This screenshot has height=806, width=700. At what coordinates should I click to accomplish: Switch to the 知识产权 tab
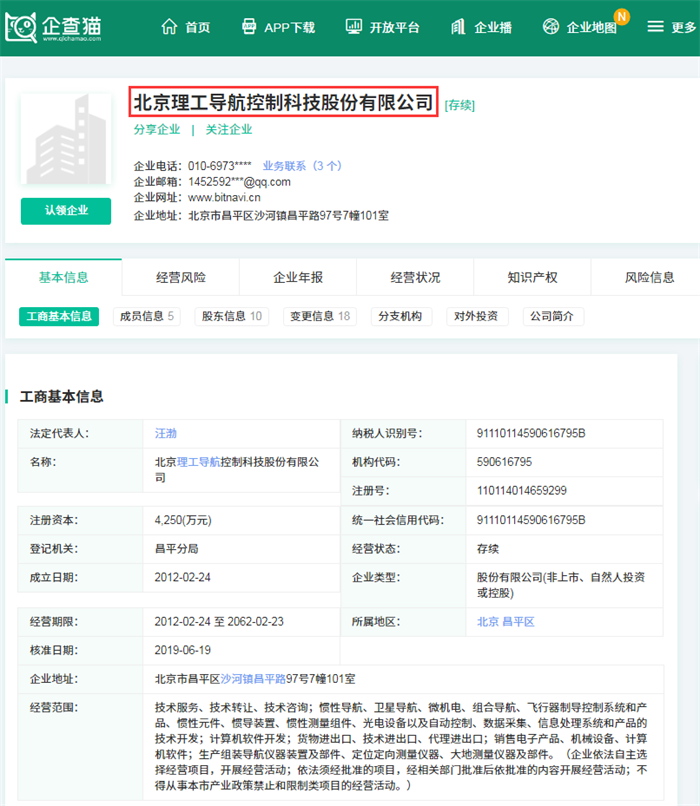pos(532,278)
